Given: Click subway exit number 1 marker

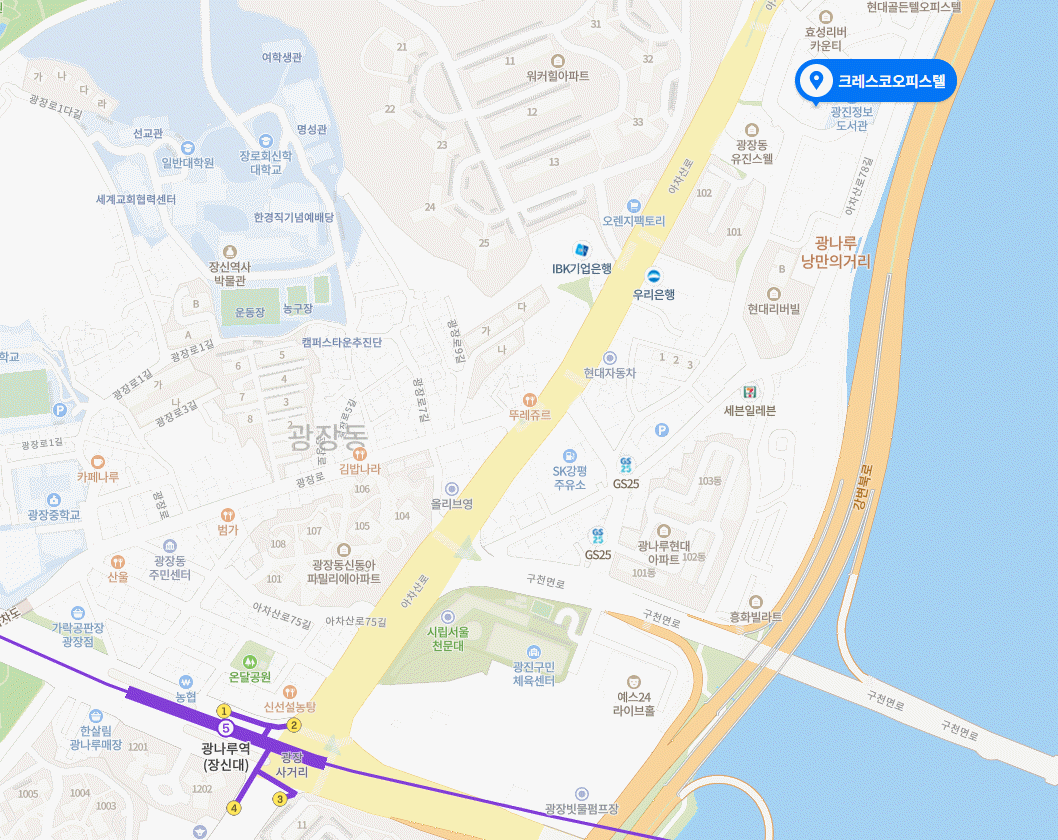Looking at the screenshot, I should (223, 710).
